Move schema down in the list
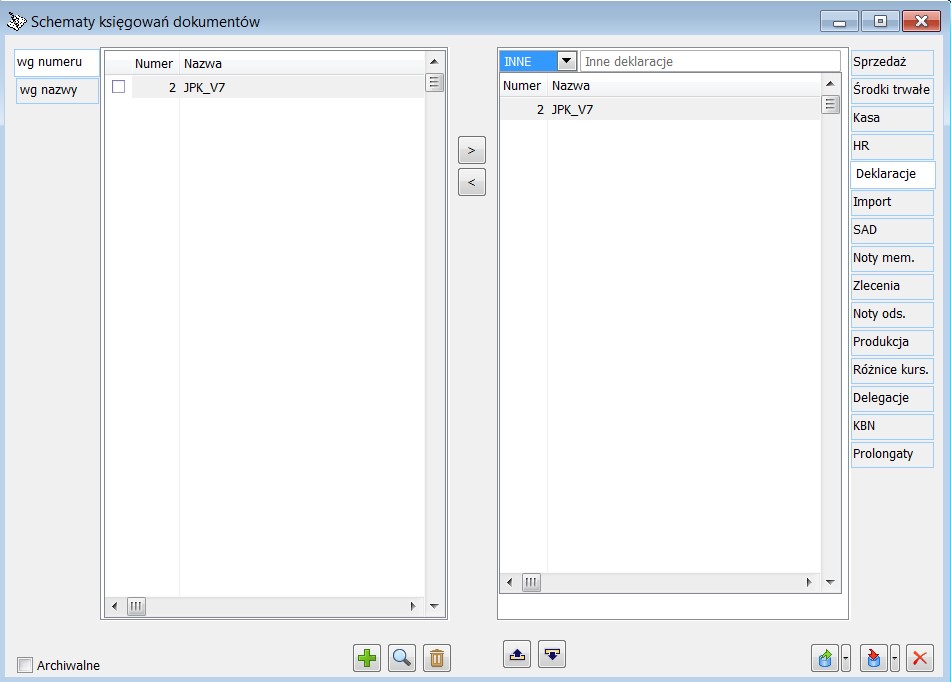The width and height of the screenshot is (951, 682). click(x=552, y=654)
